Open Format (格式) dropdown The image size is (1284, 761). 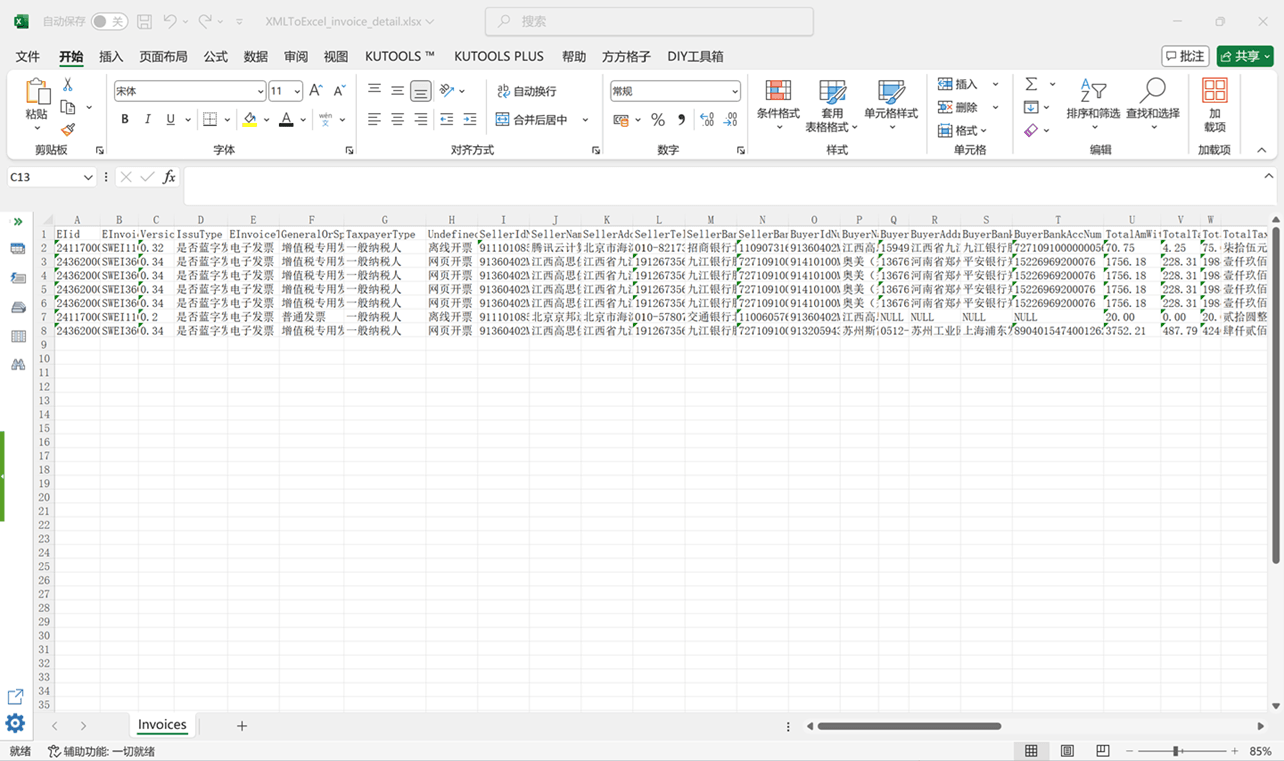[x=963, y=131]
